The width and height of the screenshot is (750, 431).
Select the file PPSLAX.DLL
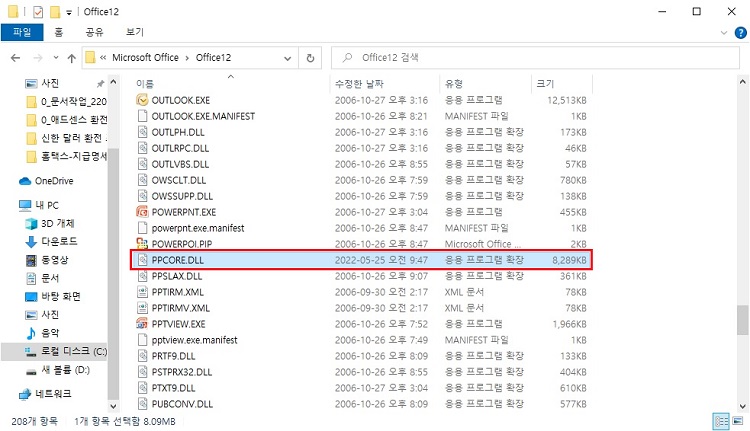[x=176, y=276]
